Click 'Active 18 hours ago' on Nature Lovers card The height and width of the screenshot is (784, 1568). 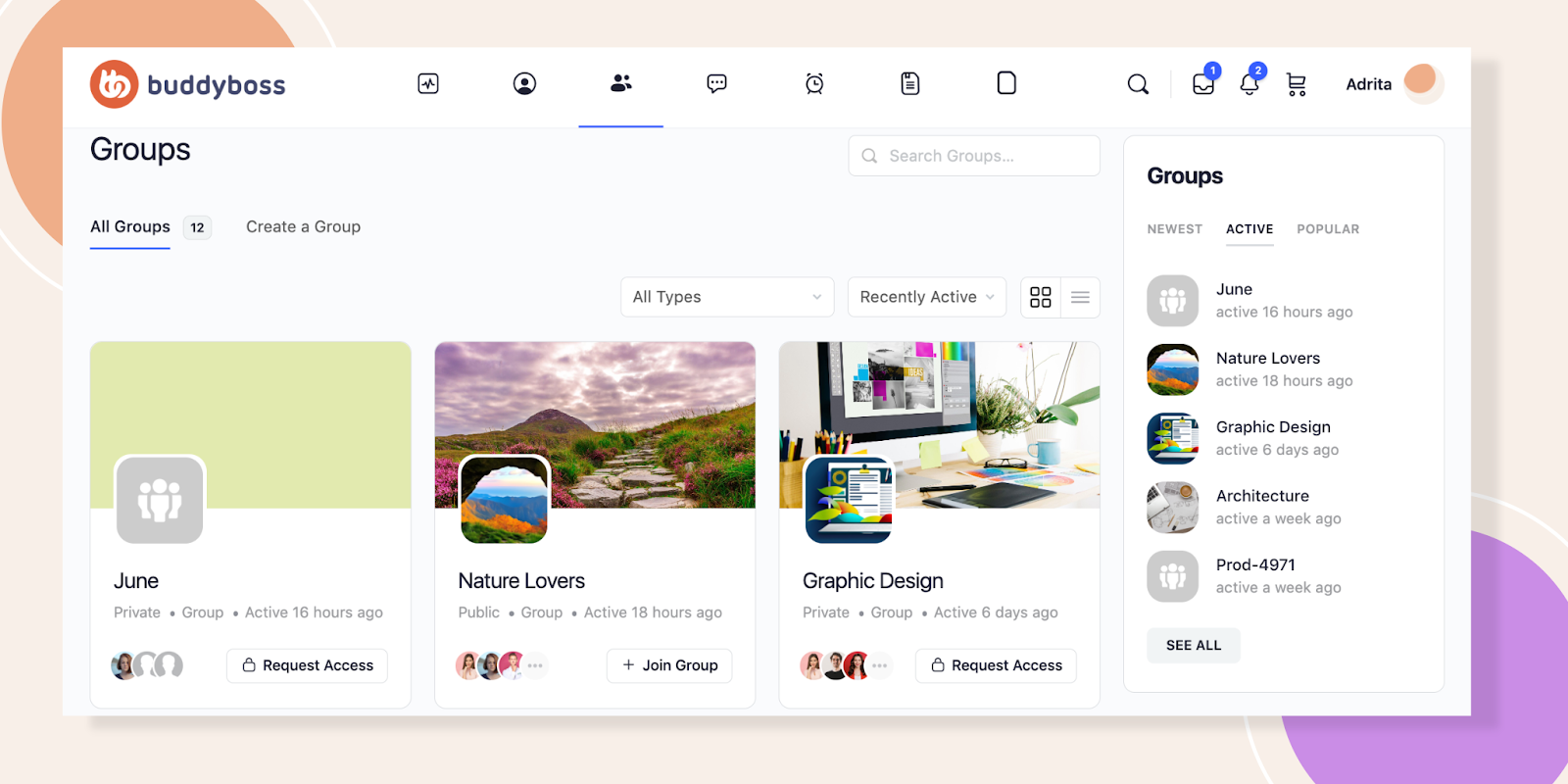pyautogui.click(x=653, y=612)
